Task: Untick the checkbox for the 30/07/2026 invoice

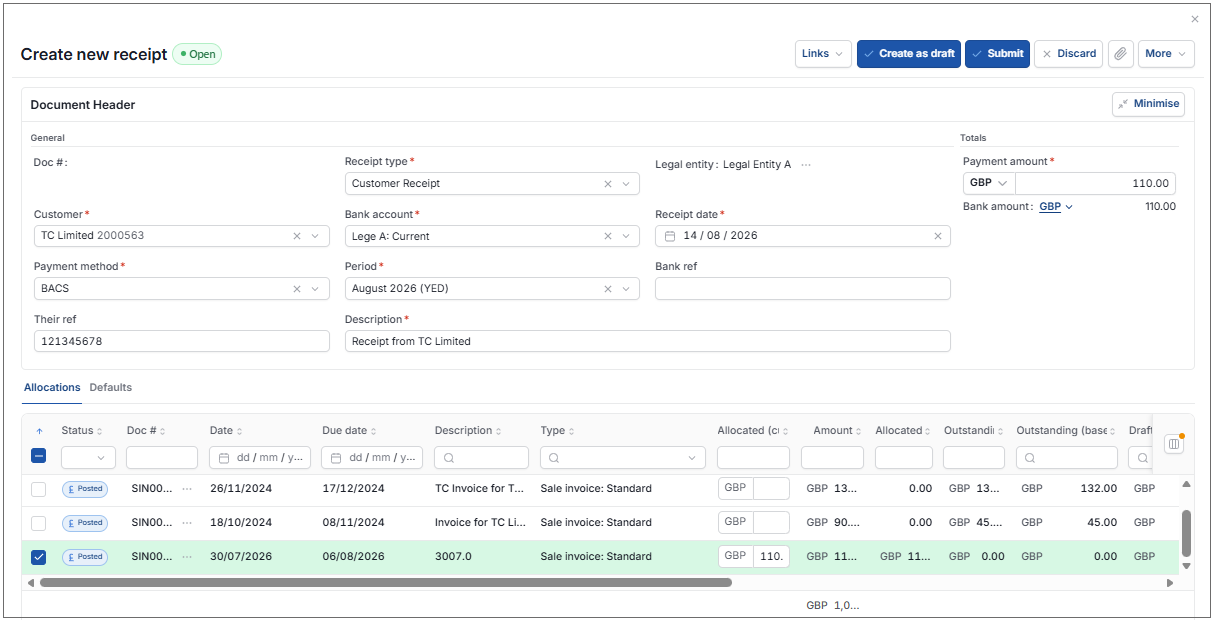Action: (x=38, y=557)
